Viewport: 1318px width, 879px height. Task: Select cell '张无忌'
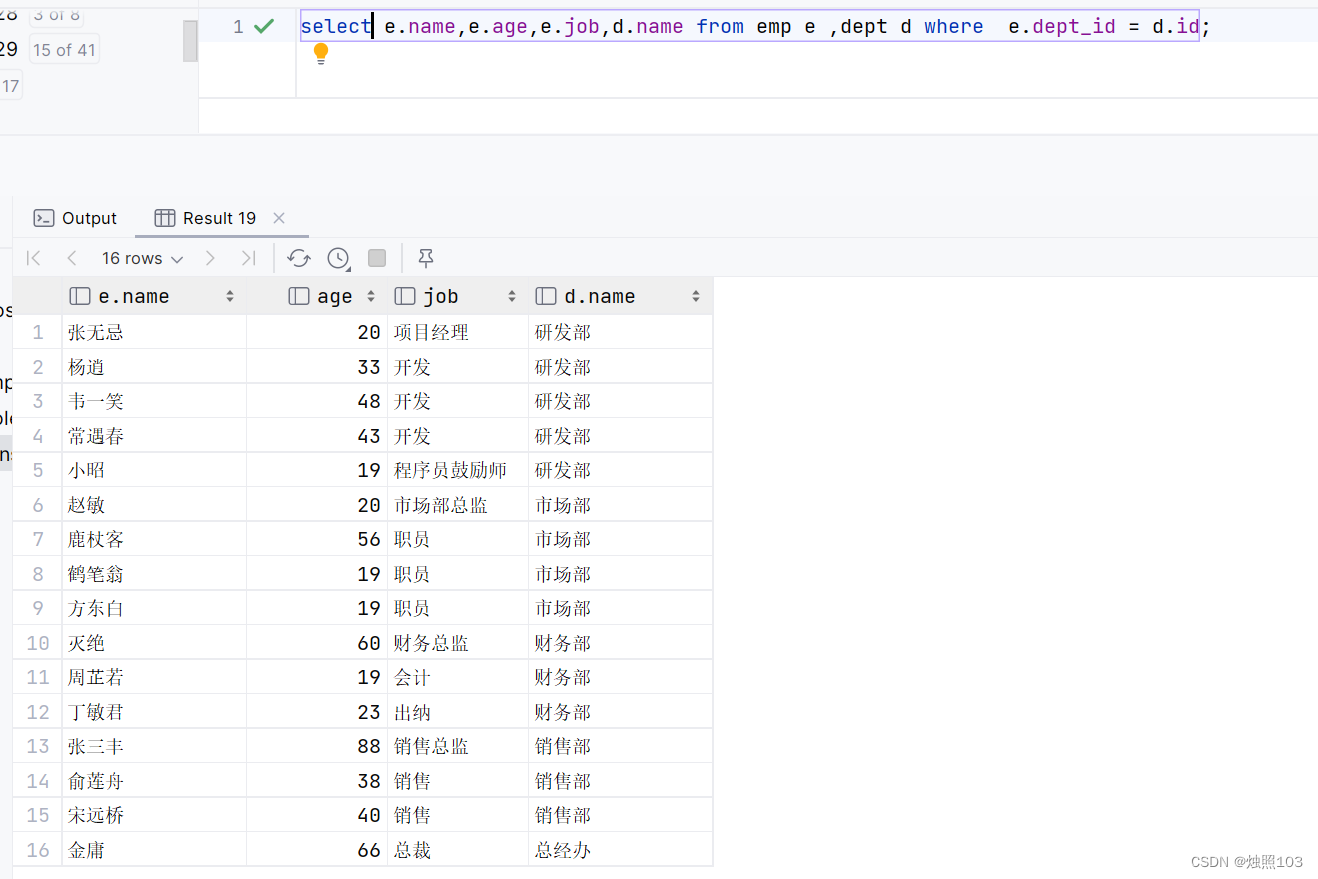[x=154, y=332]
